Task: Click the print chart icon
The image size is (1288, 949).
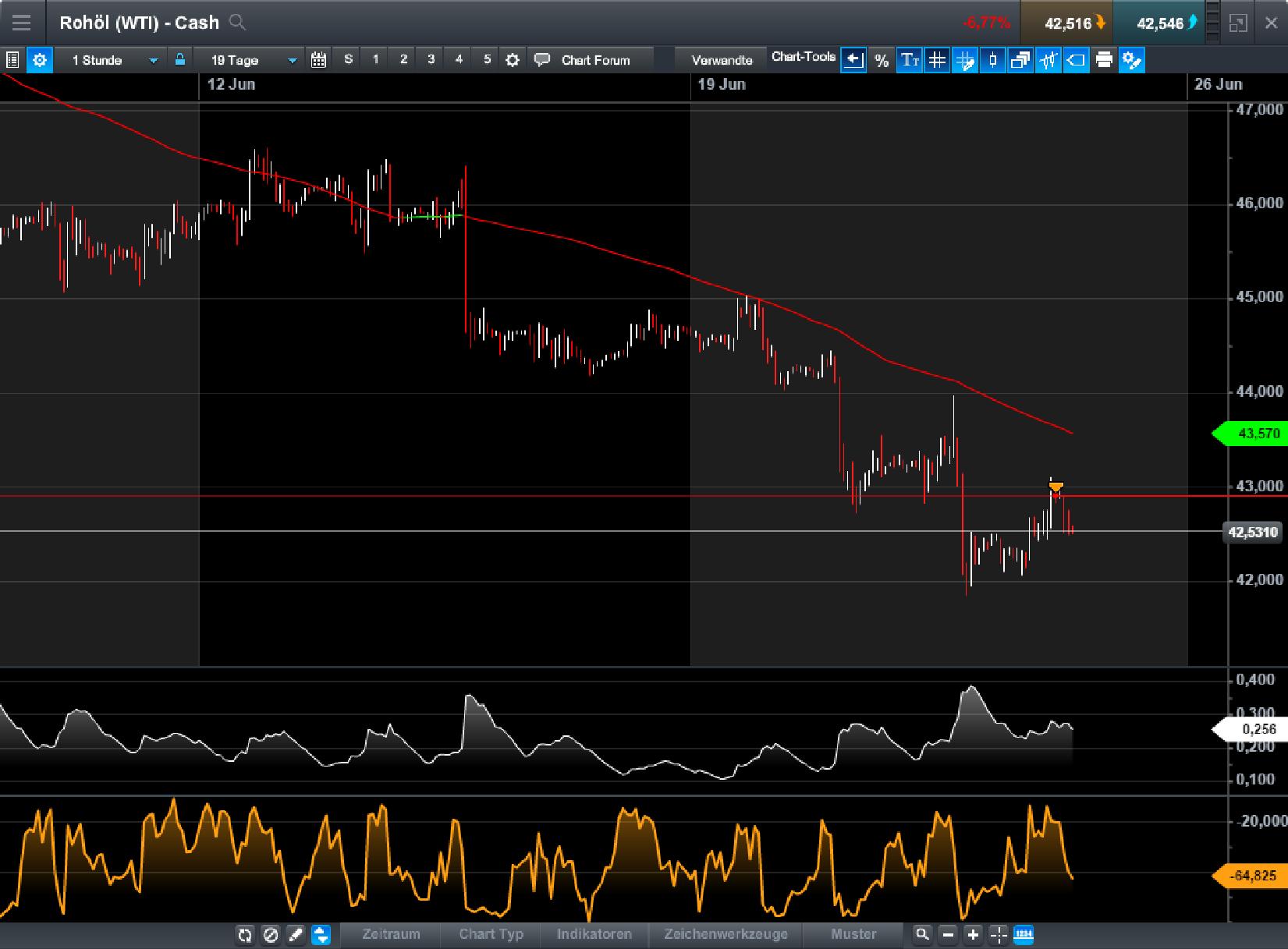Action: click(x=1104, y=60)
